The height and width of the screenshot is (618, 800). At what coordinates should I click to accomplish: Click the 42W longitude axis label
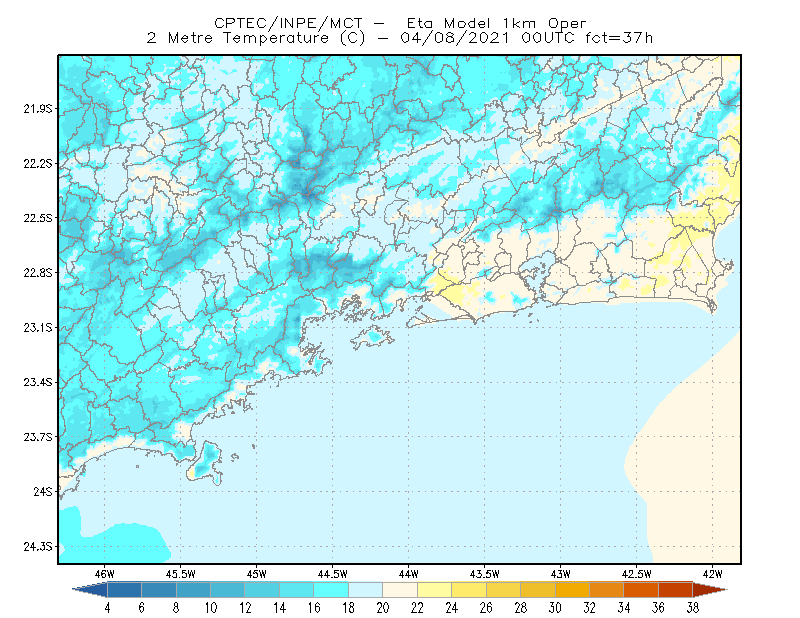coord(712,574)
